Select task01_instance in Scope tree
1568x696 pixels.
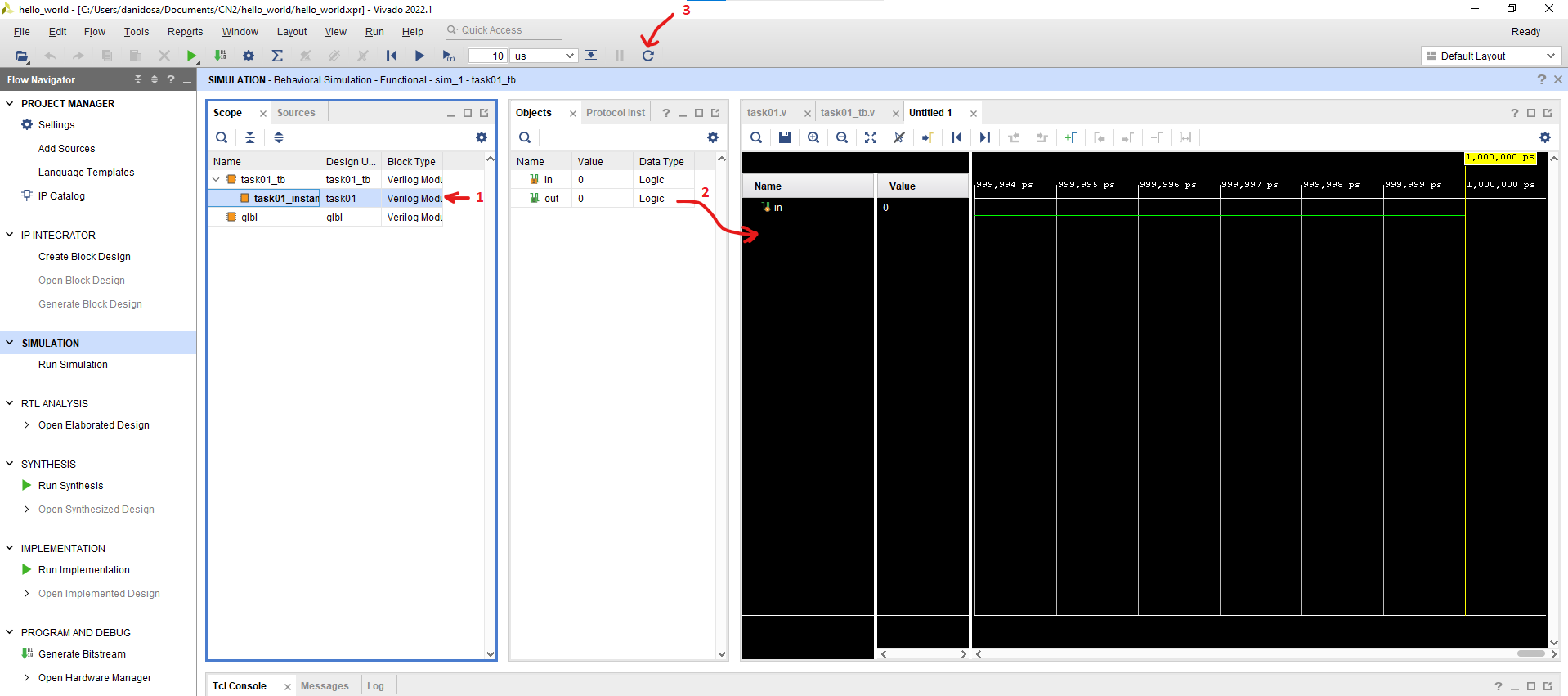(286, 199)
